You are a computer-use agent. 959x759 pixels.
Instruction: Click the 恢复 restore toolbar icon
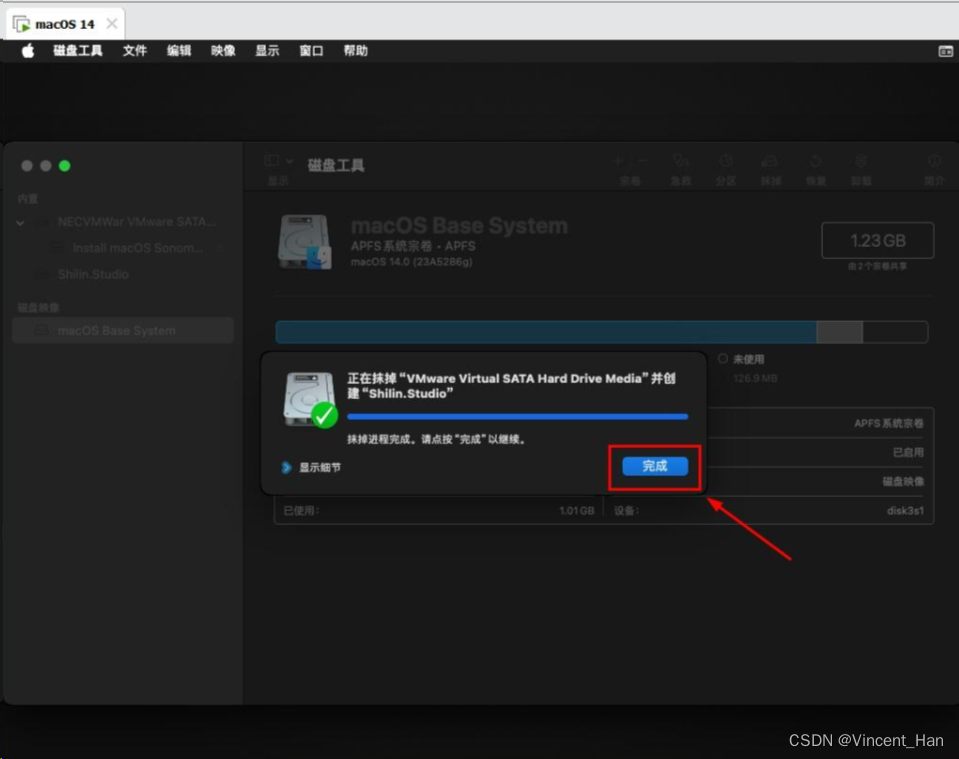tap(815, 161)
